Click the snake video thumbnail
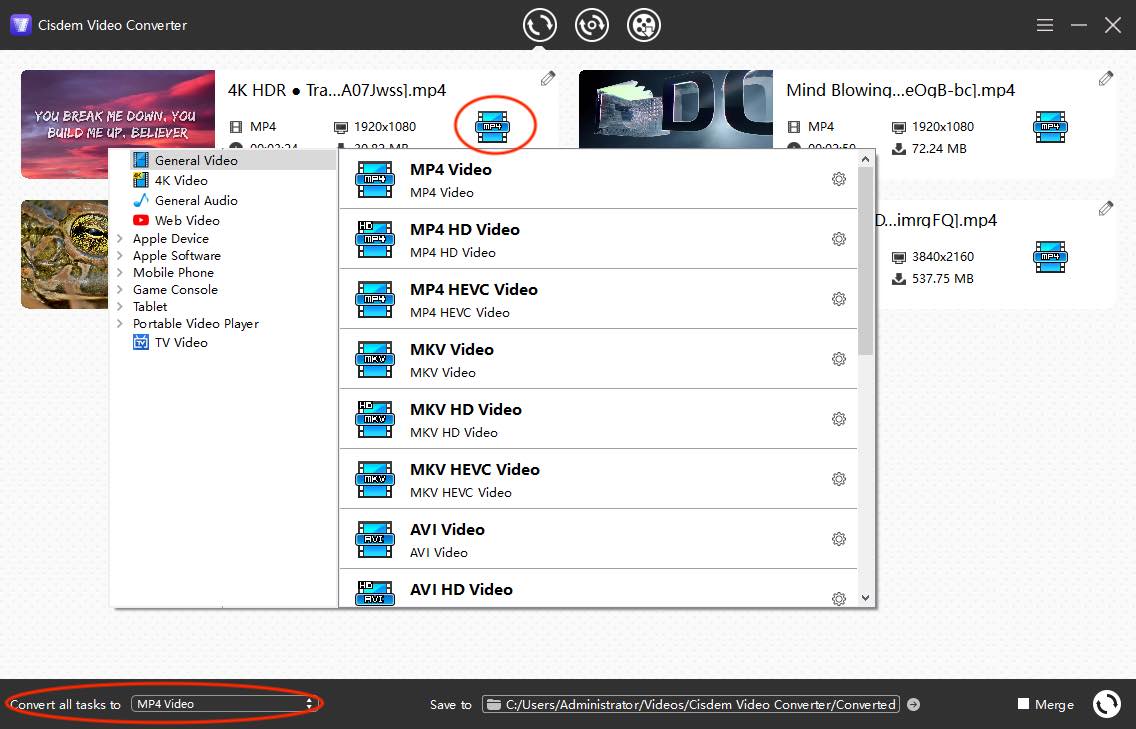Screen dimensions: 1136x729 (x=64, y=254)
